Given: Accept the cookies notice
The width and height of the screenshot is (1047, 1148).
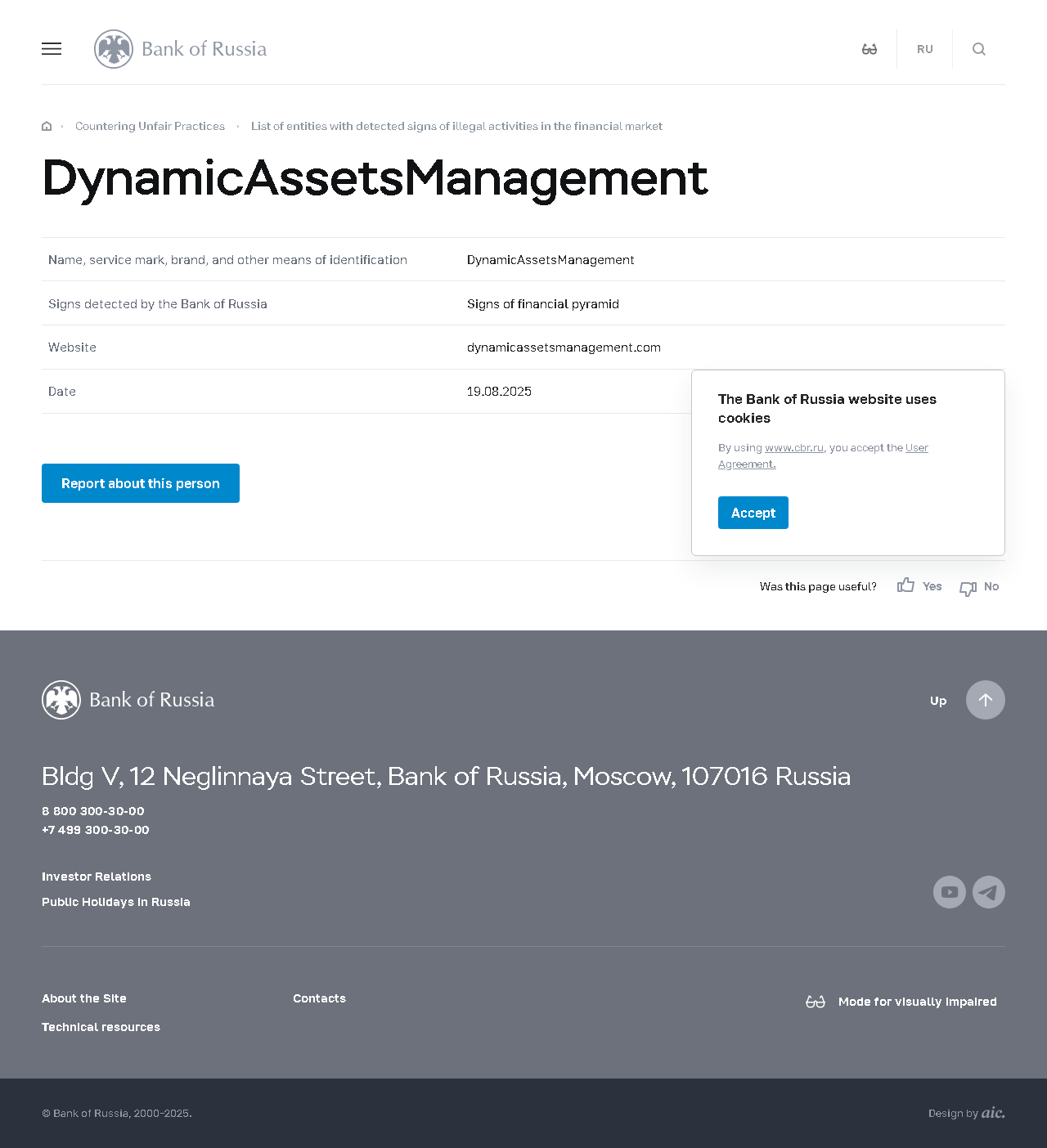Looking at the screenshot, I should point(753,513).
